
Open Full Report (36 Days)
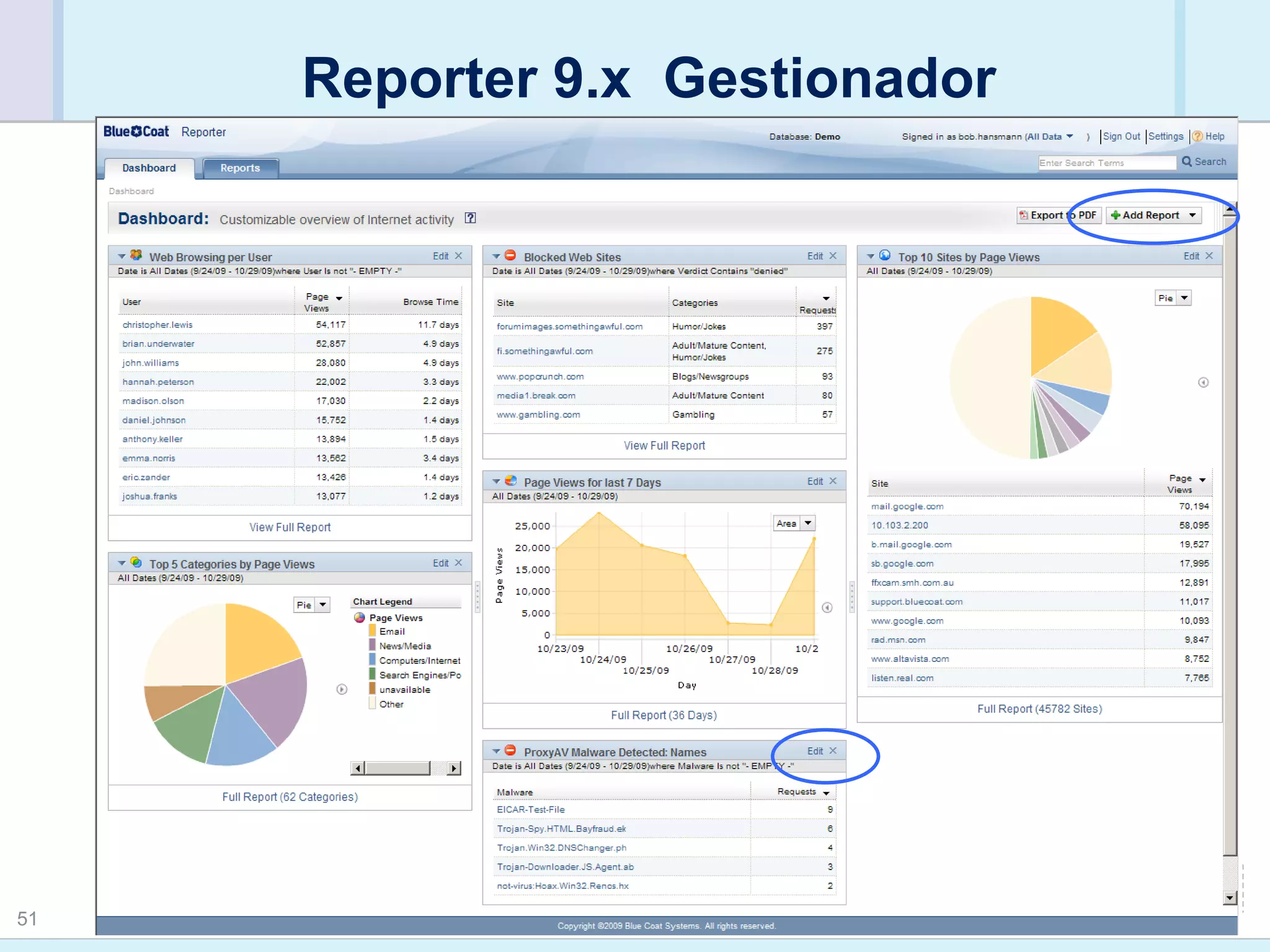point(664,715)
